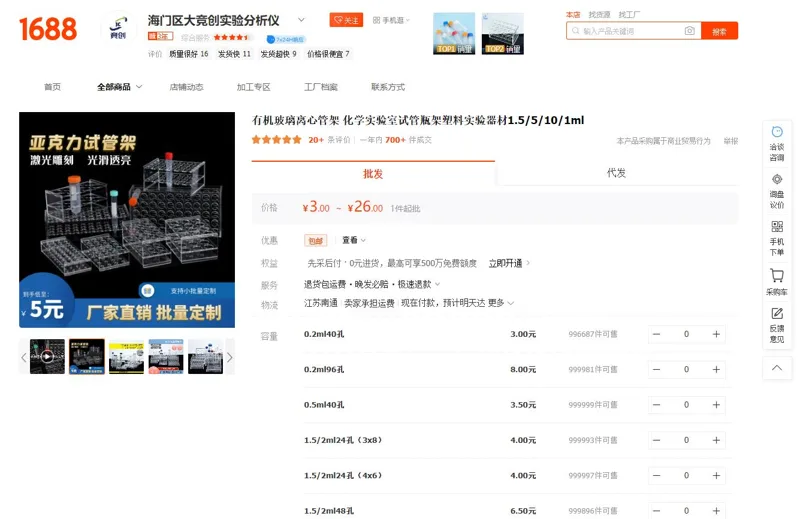The image size is (800, 519).
Task: Open the 联系方式 nav item
Action: 388,87
